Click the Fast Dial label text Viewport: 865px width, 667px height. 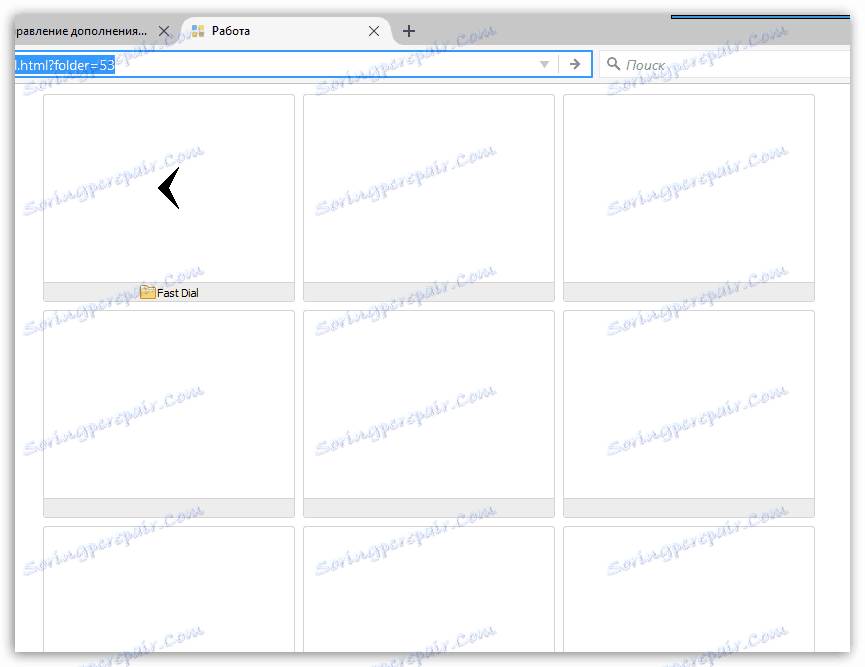[x=178, y=293]
